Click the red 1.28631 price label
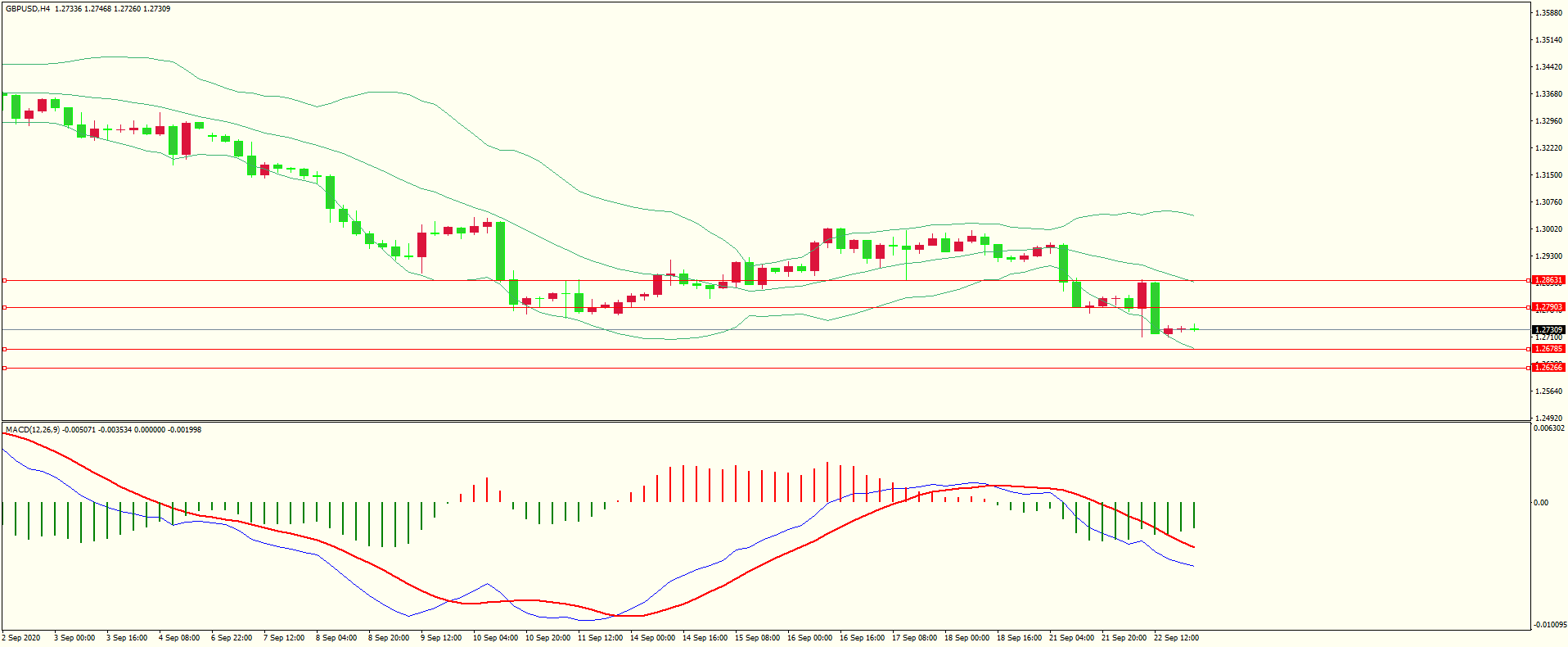 pyautogui.click(x=1548, y=280)
